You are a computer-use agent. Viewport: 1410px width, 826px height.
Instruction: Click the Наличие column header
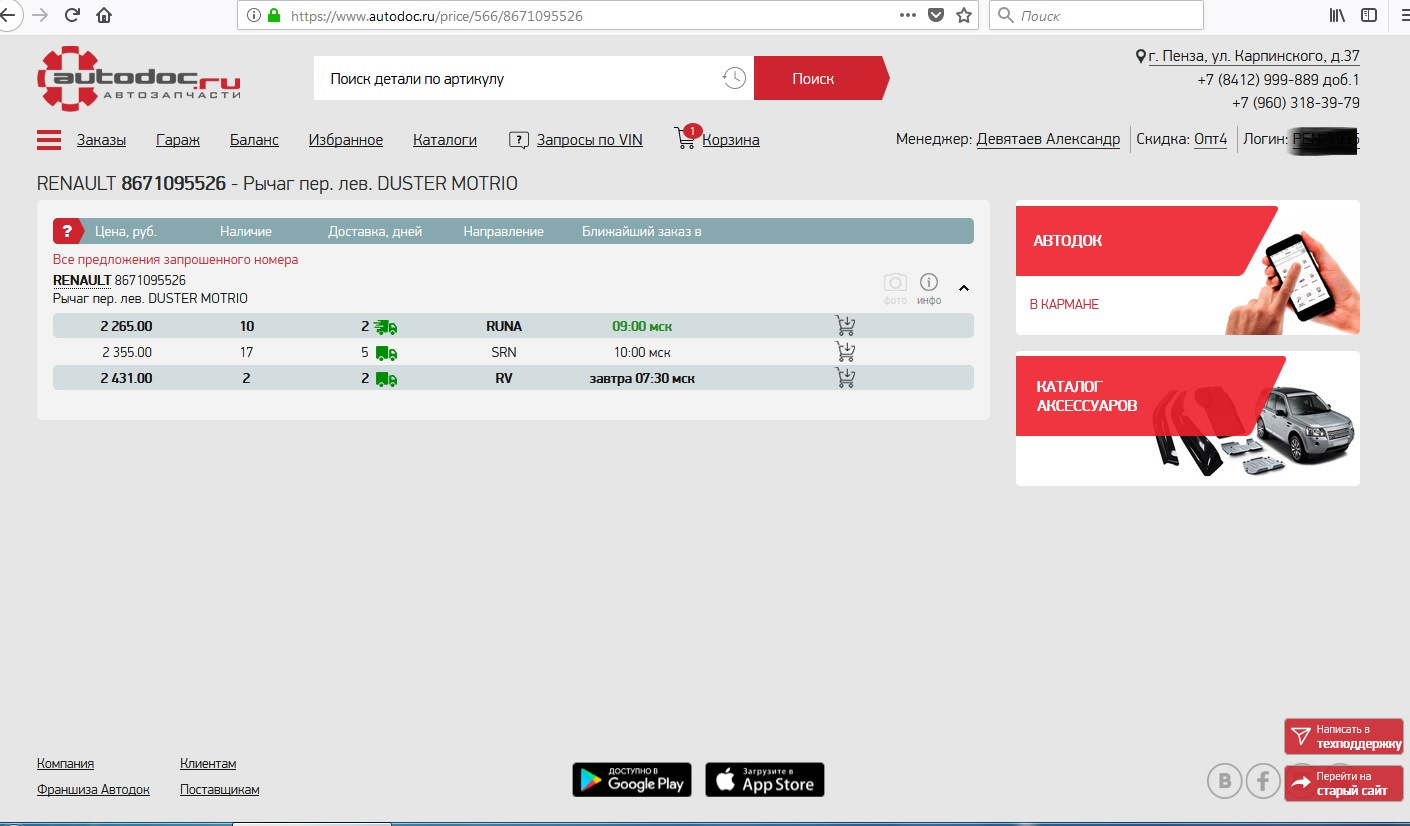pyautogui.click(x=246, y=231)
